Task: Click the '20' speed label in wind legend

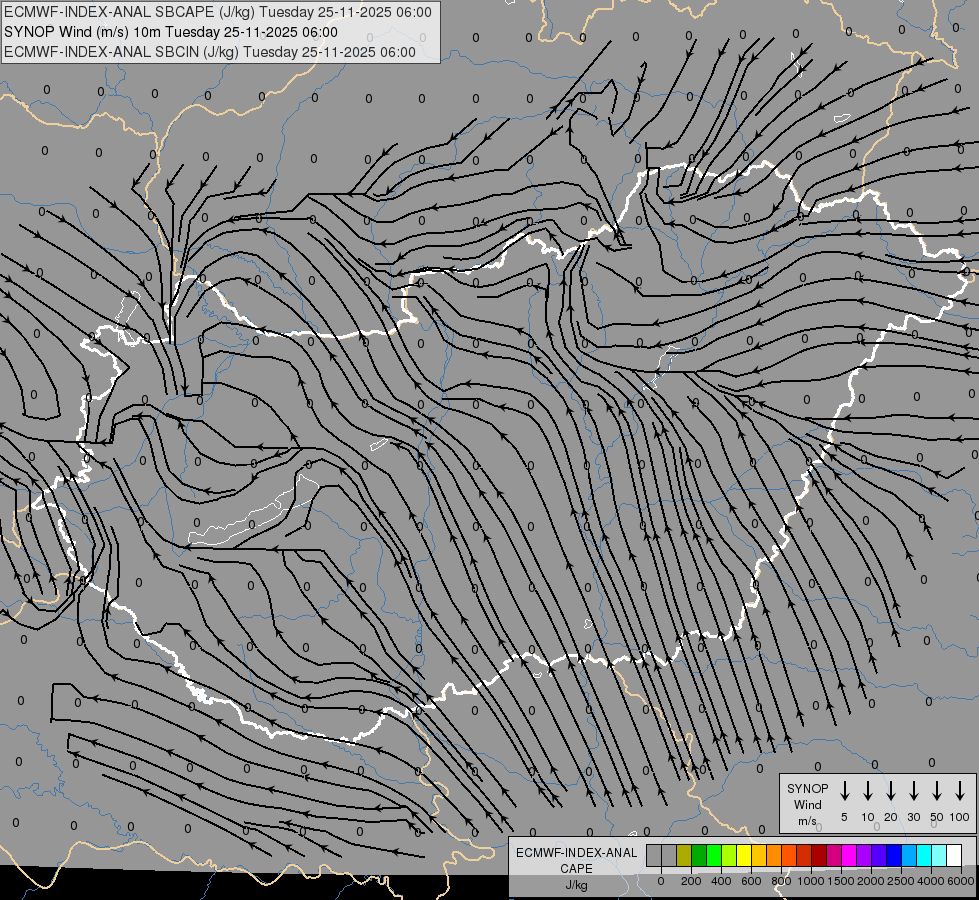Action: point(890,817)
